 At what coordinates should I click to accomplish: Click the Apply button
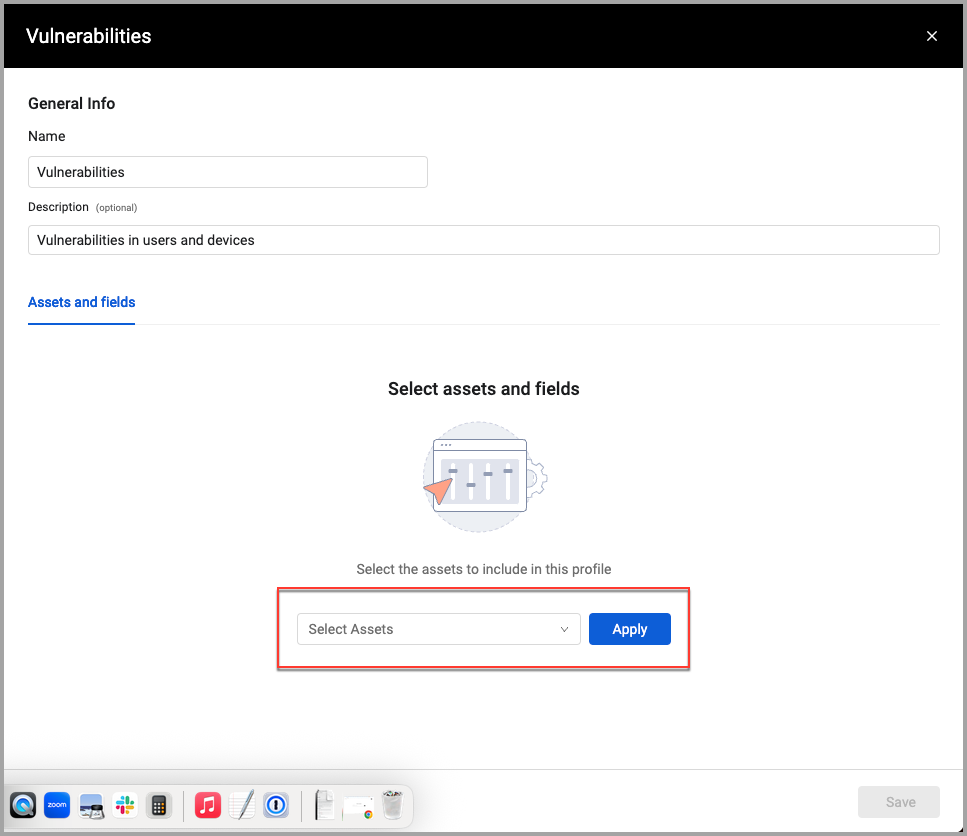click(x=630, y=629)
